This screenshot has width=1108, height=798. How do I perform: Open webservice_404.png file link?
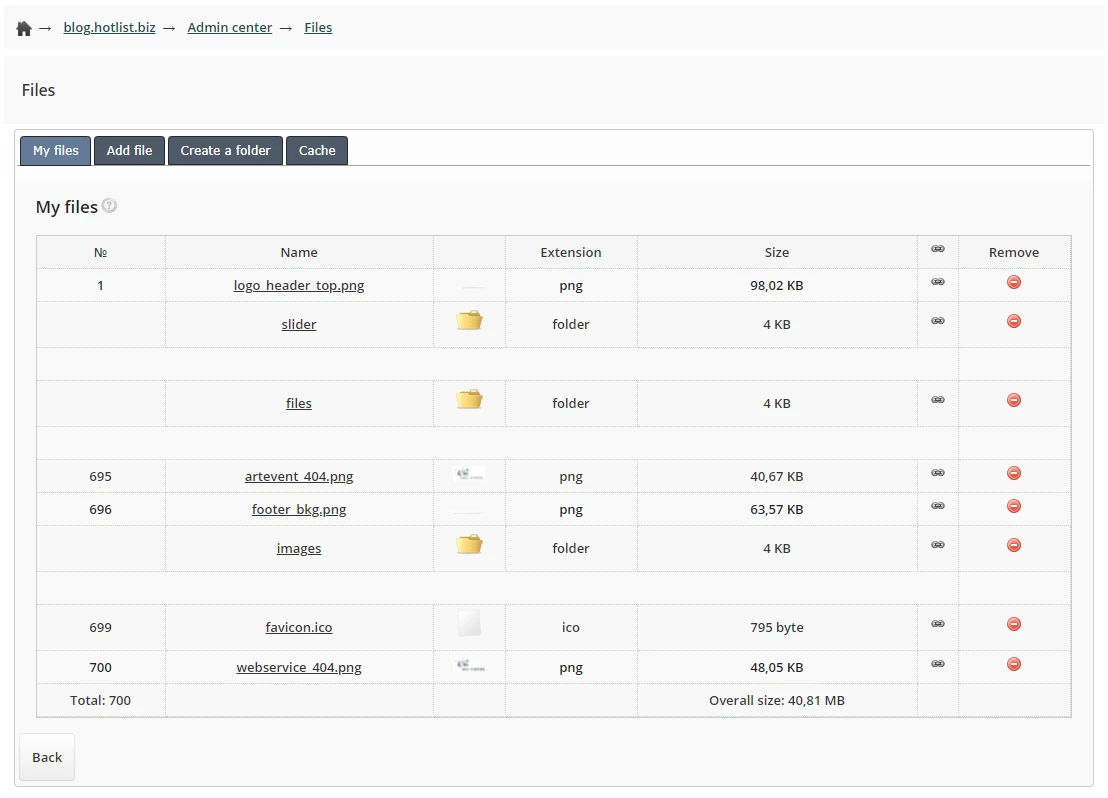(x=299, y=667)
